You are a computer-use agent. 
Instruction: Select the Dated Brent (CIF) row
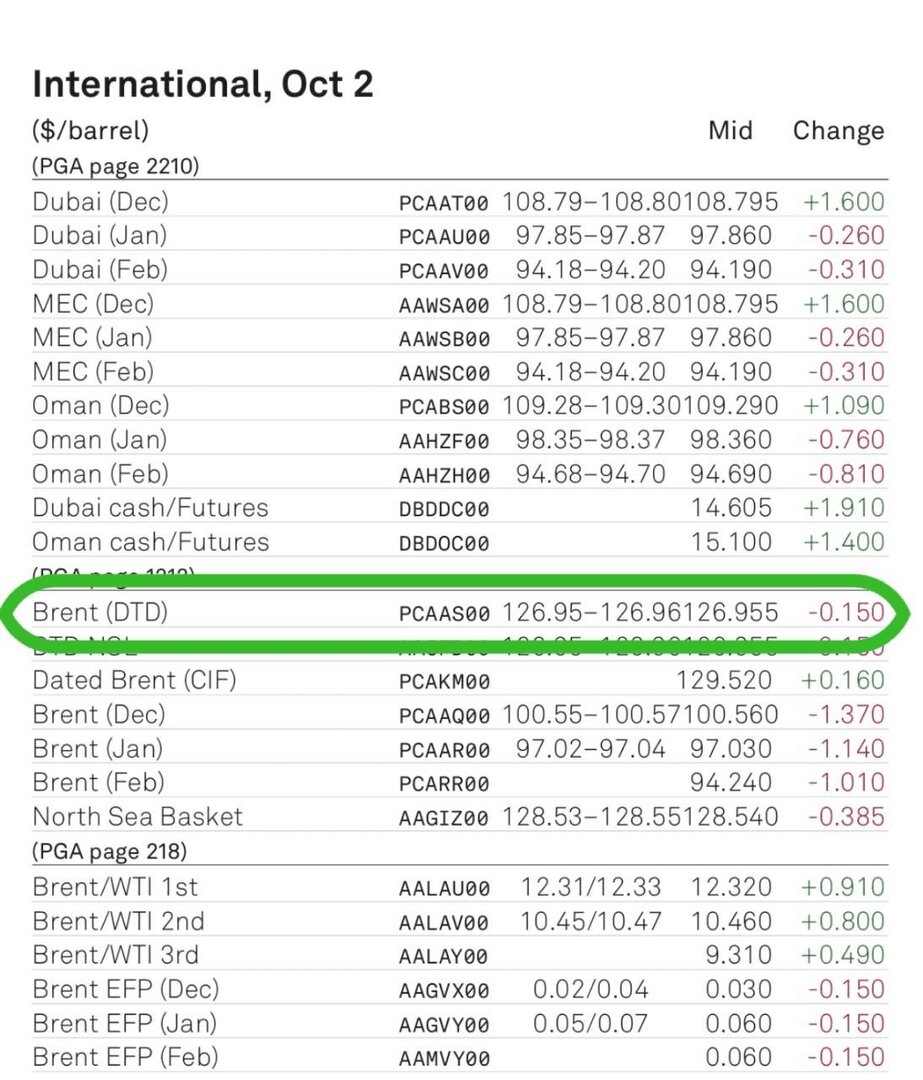point(459,681)
